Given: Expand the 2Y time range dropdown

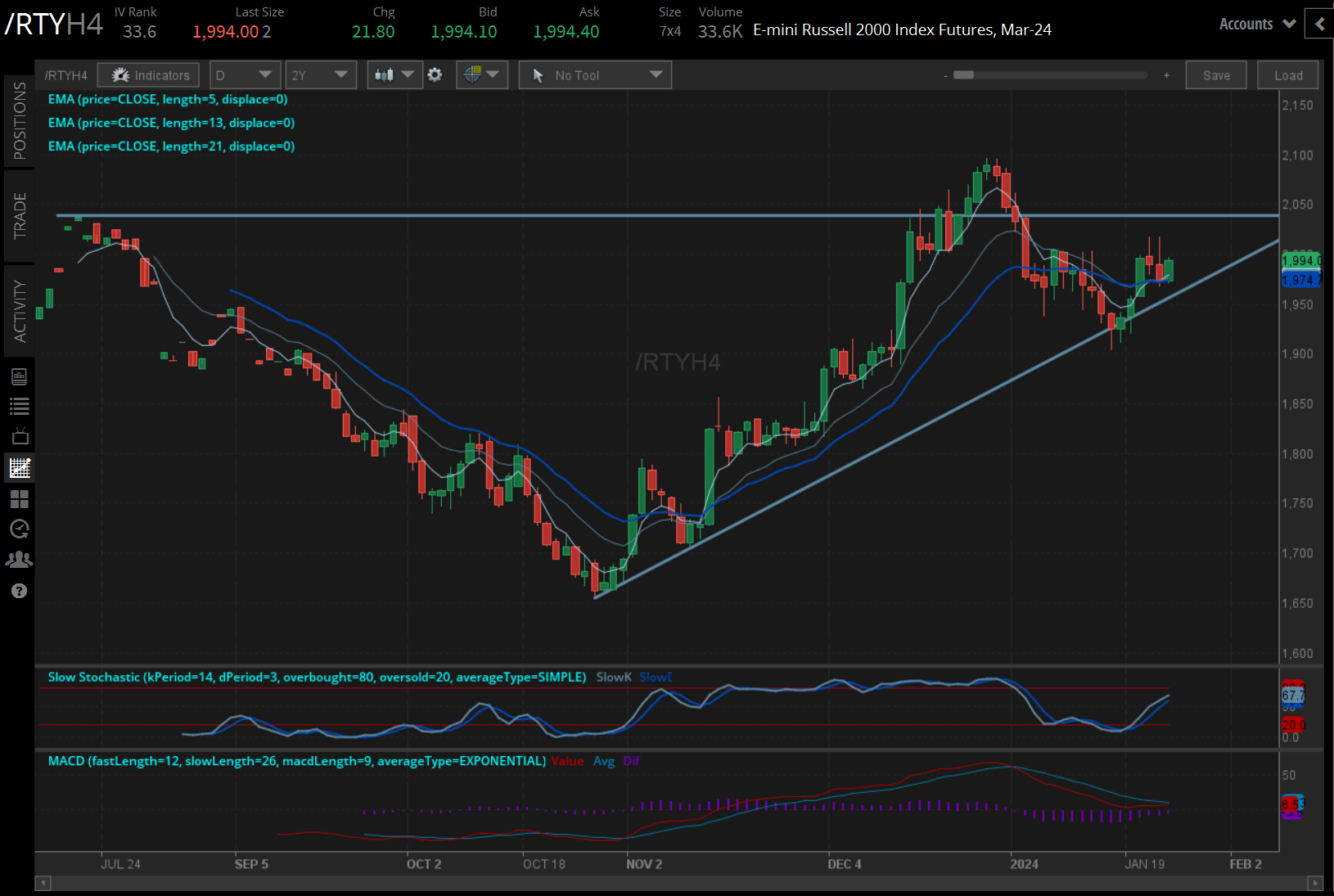Looking at the screenshot, I should point(320,75).
